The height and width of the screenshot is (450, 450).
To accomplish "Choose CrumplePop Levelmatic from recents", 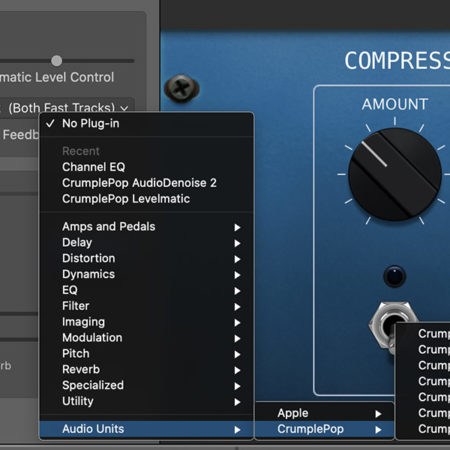I will point(146,199).
